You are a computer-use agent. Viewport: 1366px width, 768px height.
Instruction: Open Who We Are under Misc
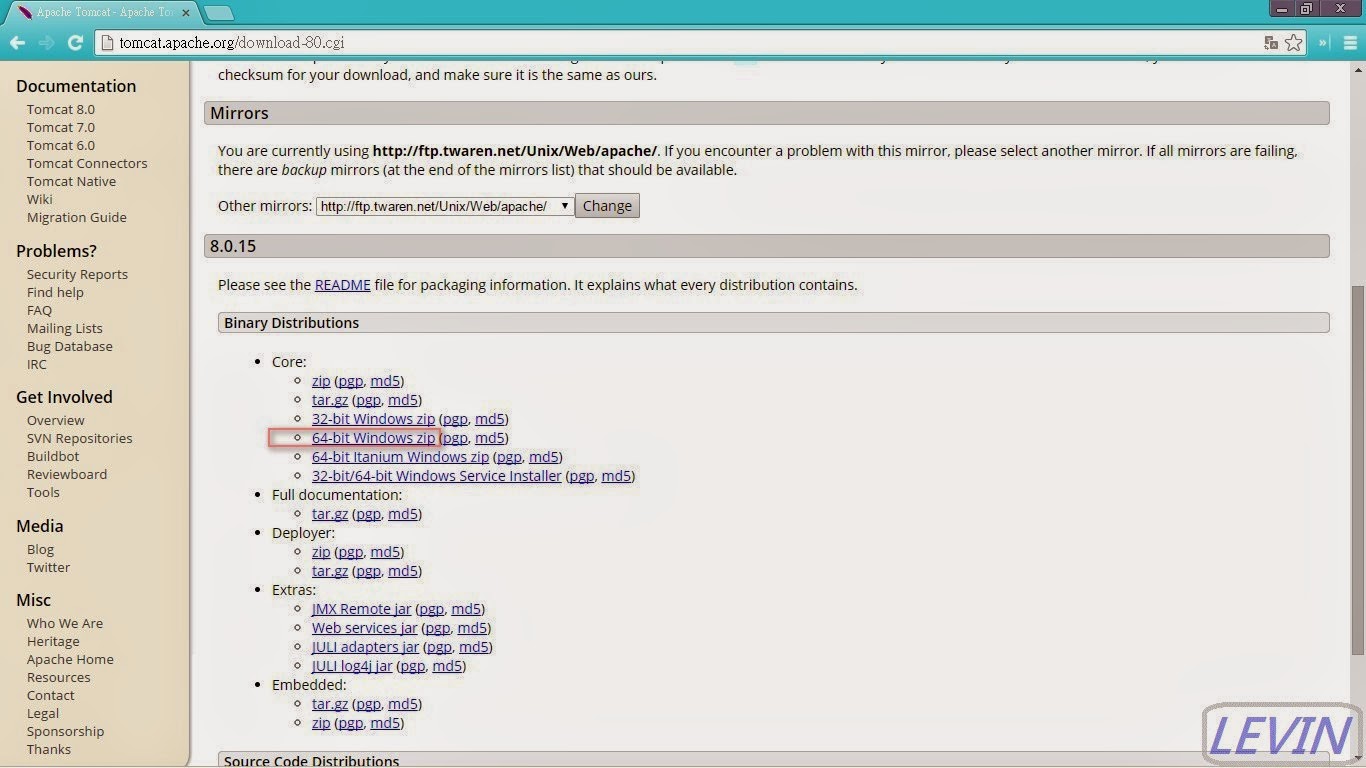pos(65,624)
